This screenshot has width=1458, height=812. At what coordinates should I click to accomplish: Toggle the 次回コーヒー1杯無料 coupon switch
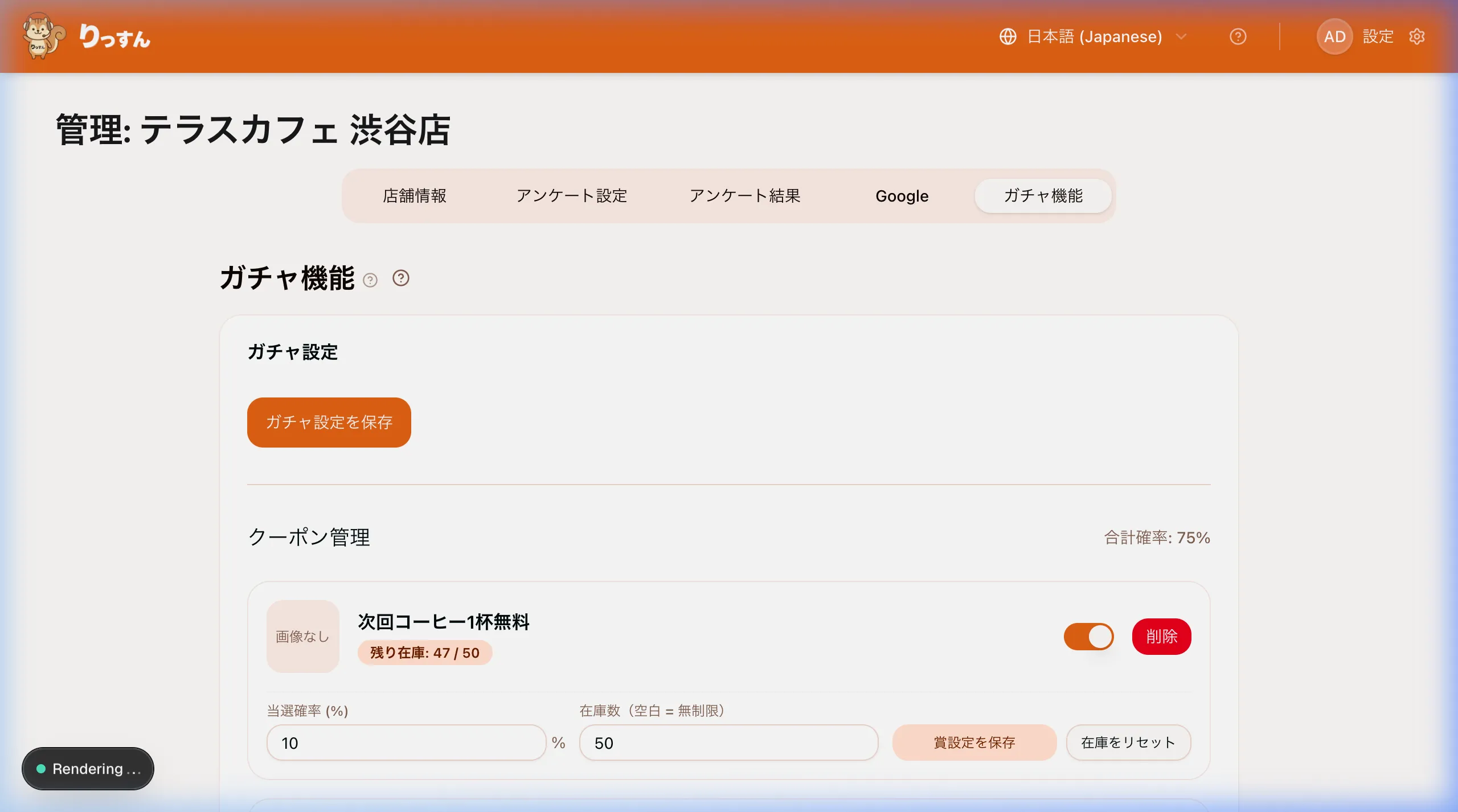(1088, 636)
